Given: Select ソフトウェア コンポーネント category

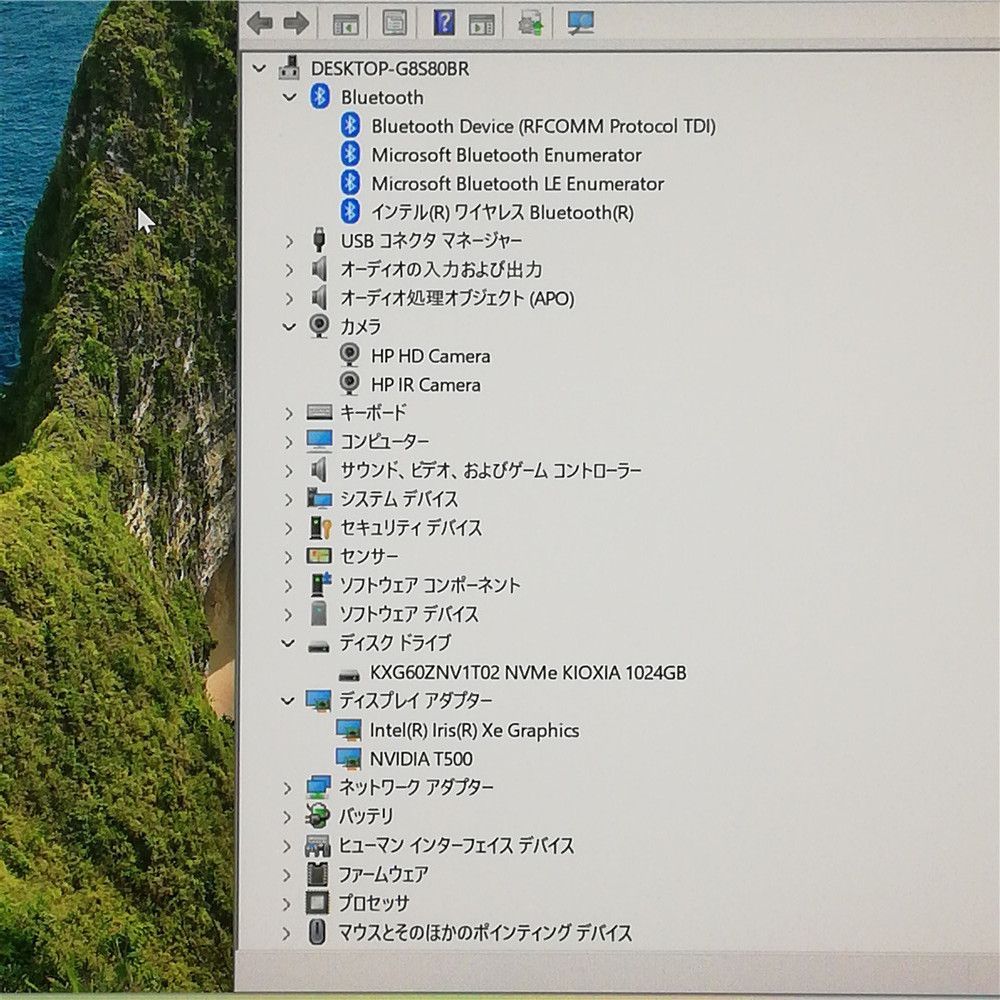Looking at the screenshot, I should pyautogui.click(x=429, y=585).
